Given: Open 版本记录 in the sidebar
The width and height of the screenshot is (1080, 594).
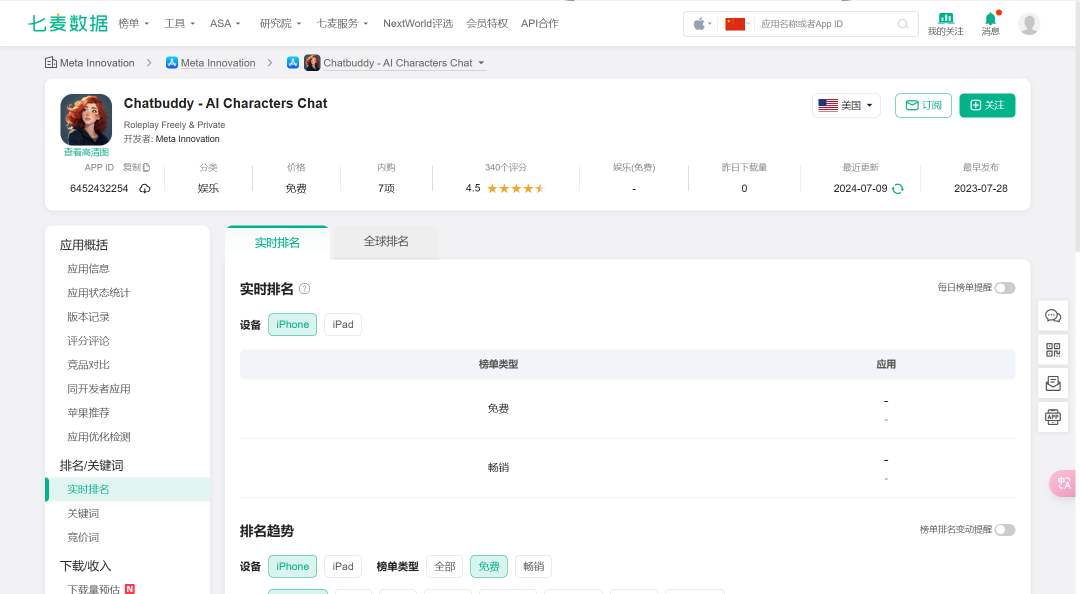Looking at the screenshot, I should tap(88, 317).
